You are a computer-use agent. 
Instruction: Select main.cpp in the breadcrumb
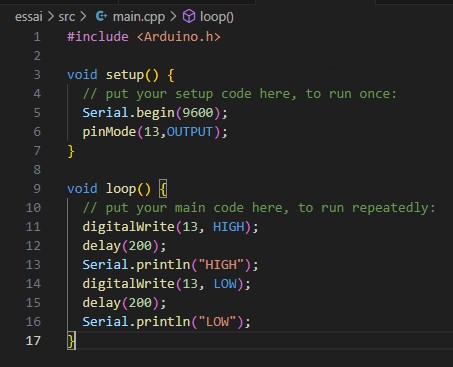pyautogui.click(x=139, y=17)
